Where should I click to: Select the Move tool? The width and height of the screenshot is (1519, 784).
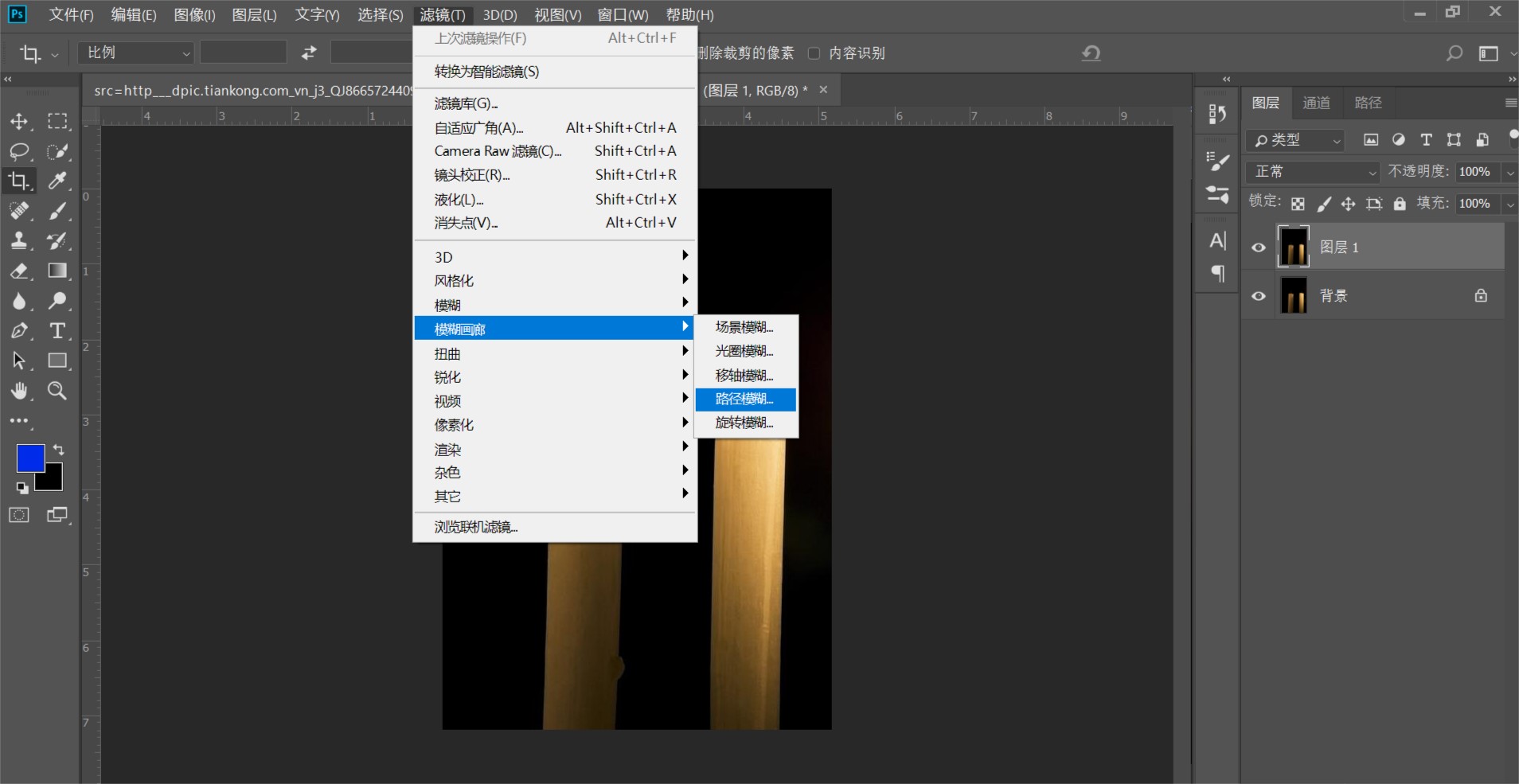(19, 121)
